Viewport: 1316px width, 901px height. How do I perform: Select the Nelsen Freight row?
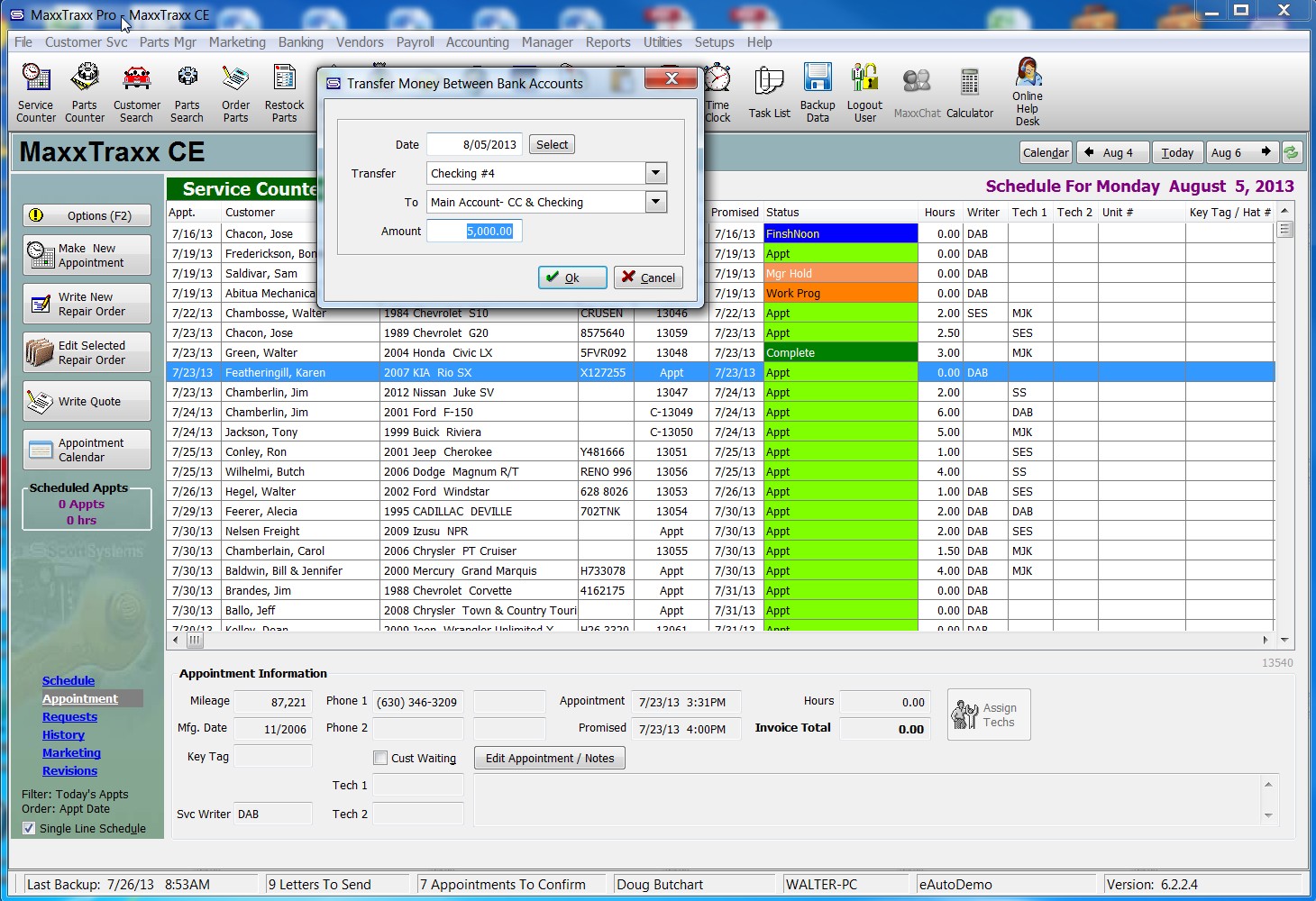click(720, 531)
